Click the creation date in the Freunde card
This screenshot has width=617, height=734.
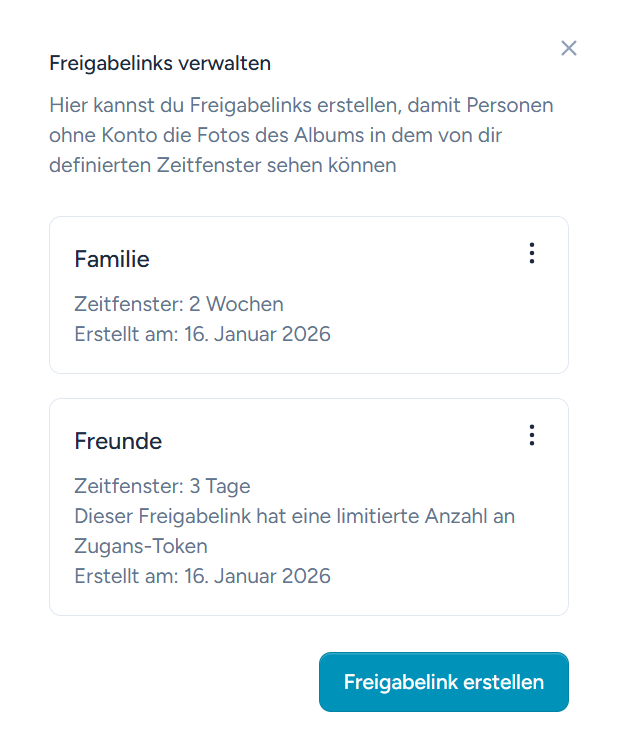coord(202,576)
